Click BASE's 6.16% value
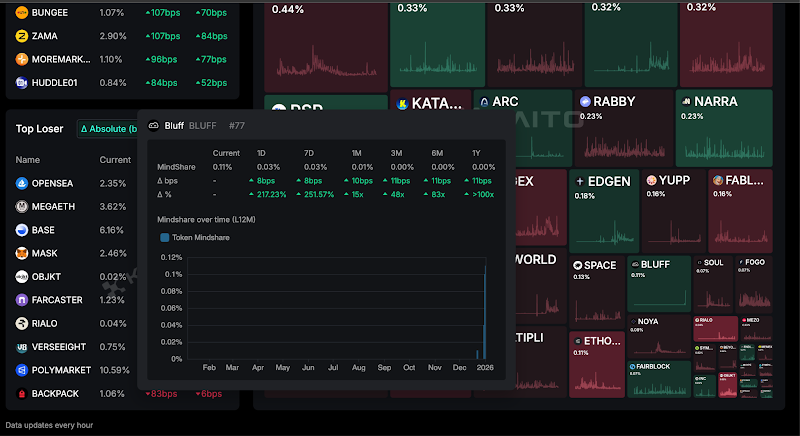The image size is (800, 436). click(x=112, y=230)
